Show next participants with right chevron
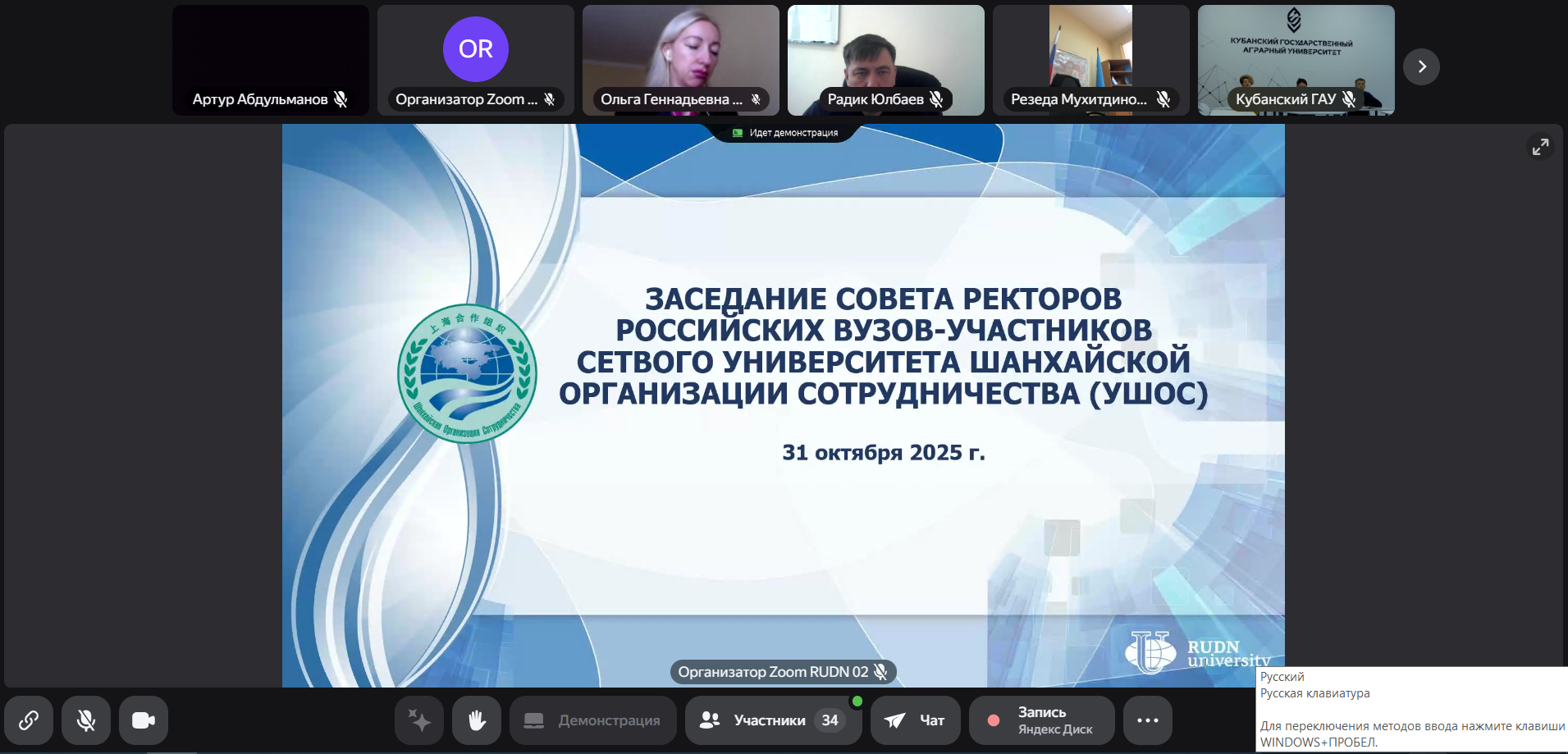1568x754 pixels. [x=1421, y=66]
